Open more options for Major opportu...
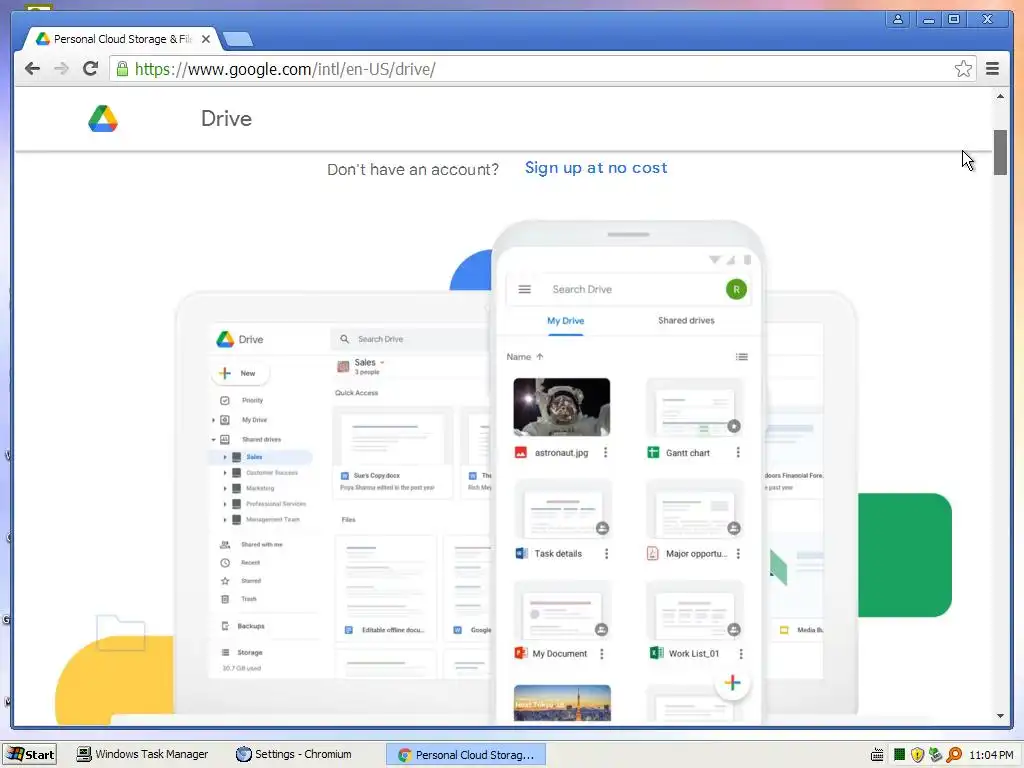Screen dimensions: 1024x768 coord(738,554)
